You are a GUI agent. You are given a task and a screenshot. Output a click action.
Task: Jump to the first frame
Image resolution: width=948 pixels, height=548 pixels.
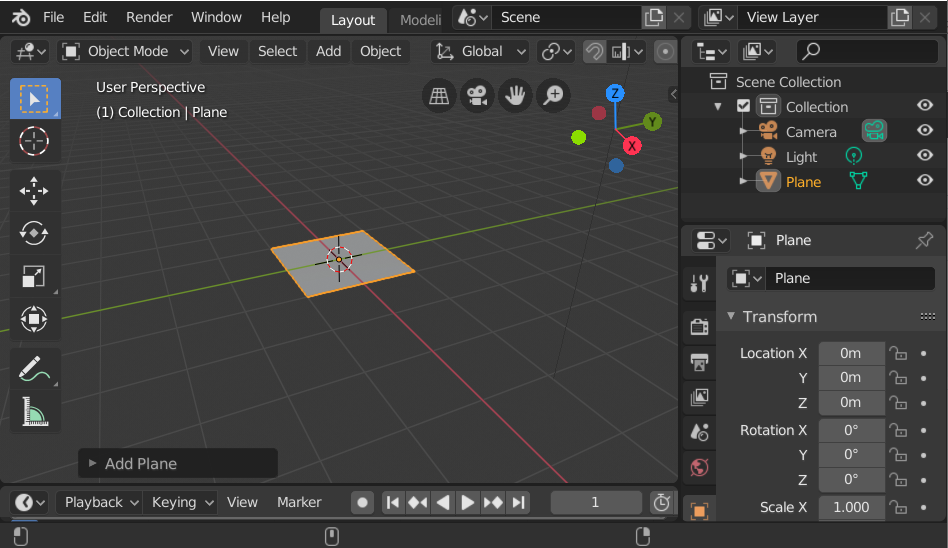click(x=392, y=503)
